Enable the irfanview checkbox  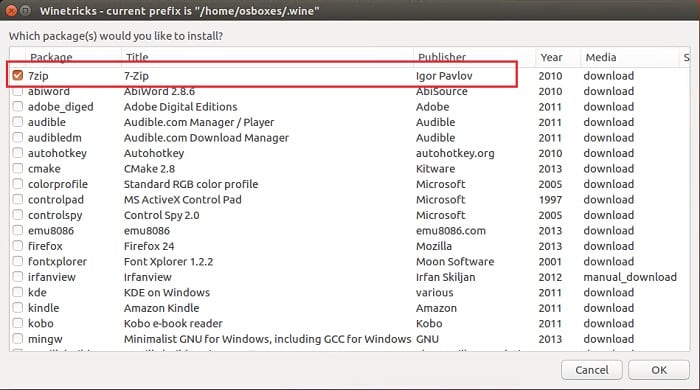[17, 277]
